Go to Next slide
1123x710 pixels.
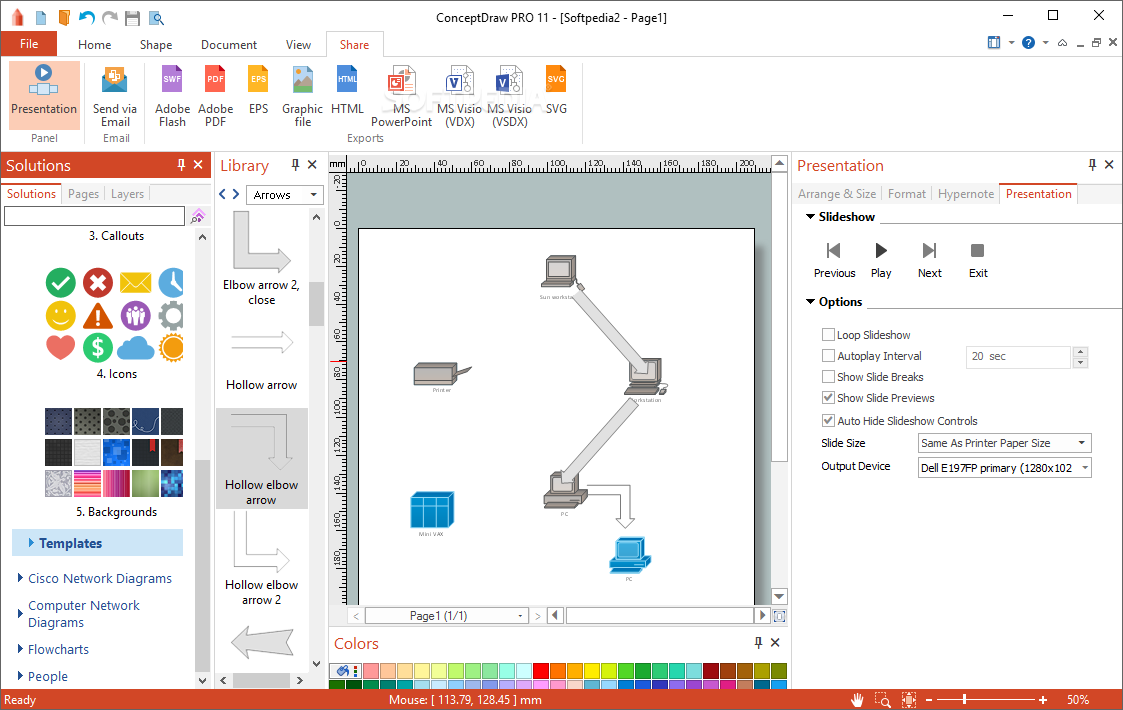(x=930, y=260)
